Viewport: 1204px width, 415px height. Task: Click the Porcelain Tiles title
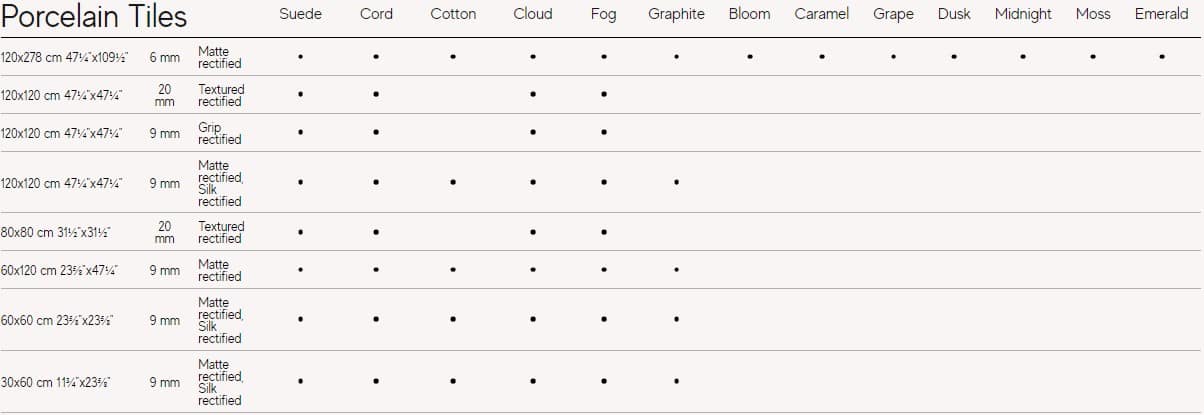point(94,17)
